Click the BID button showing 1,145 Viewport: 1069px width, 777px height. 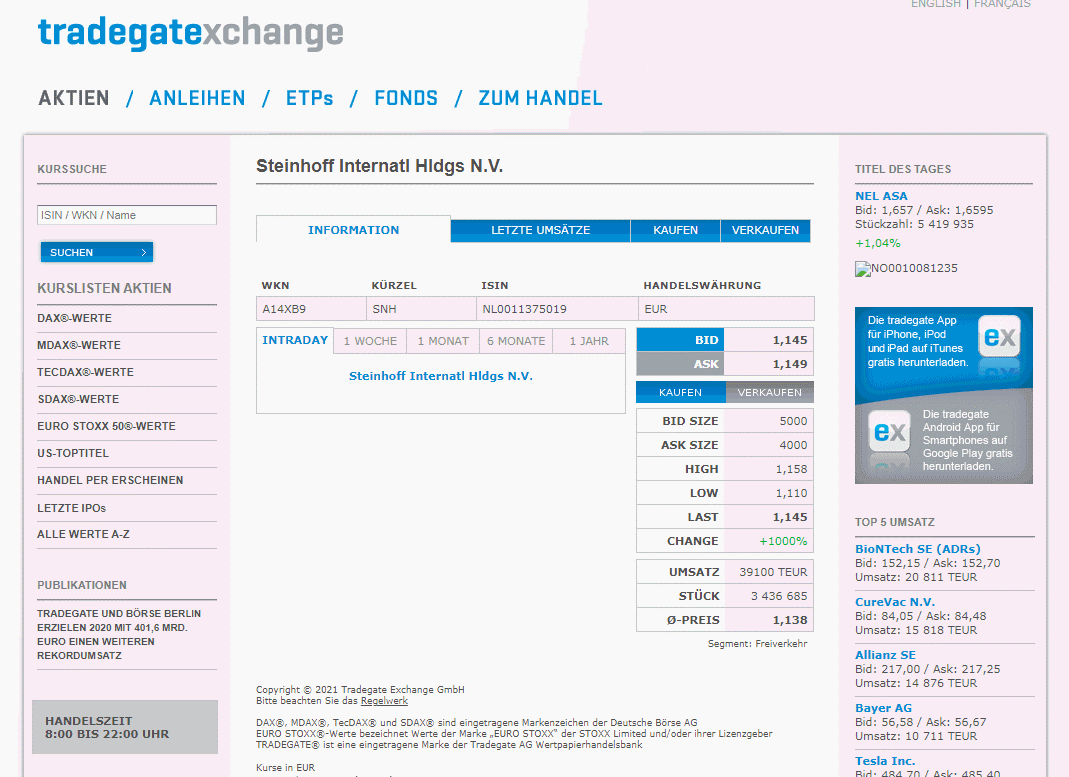coord(680,340)
